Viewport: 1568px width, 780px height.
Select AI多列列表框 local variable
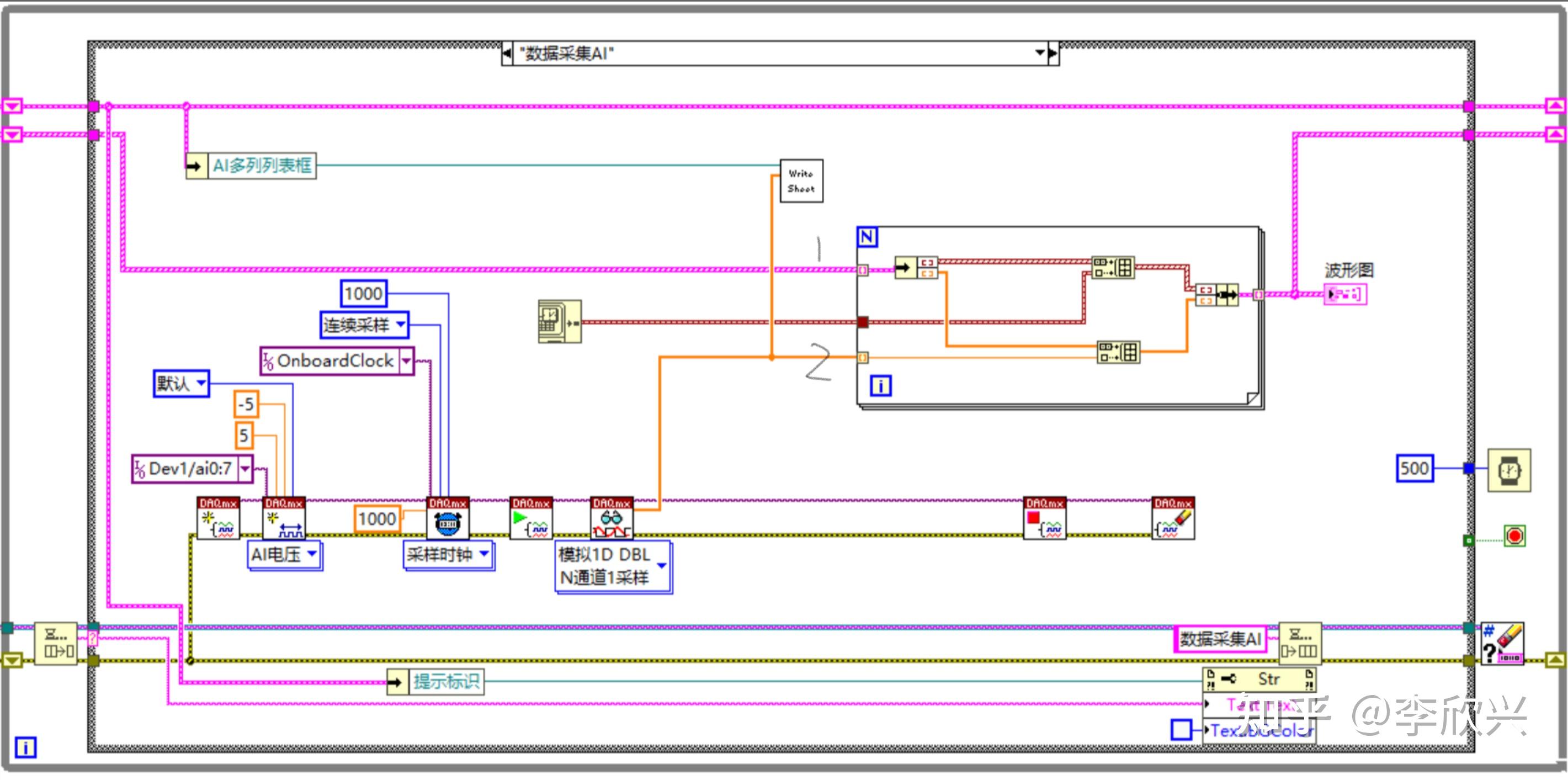tap(251, 166)
